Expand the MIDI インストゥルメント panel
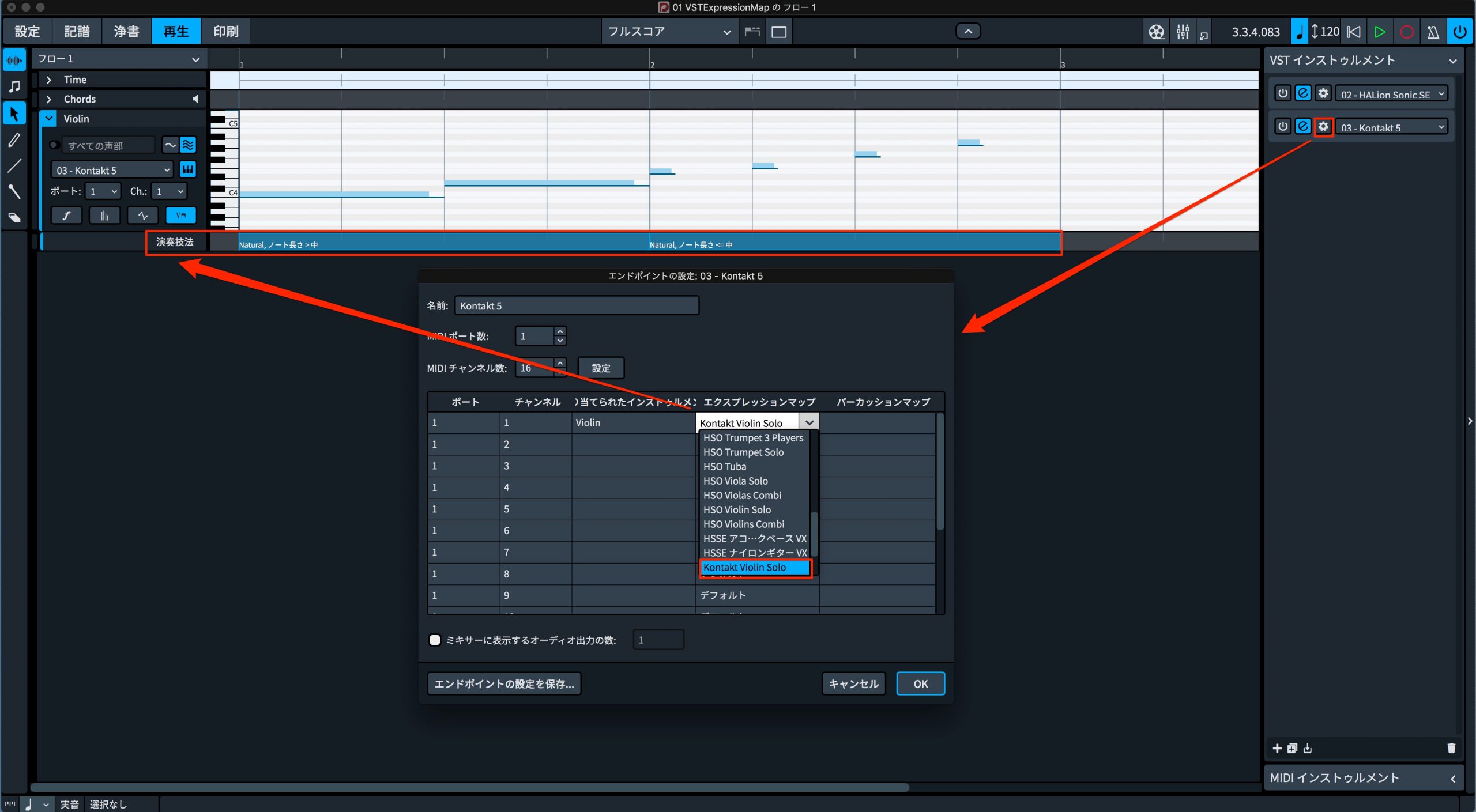The image size is (1476, 812). tap(1452, 779)
